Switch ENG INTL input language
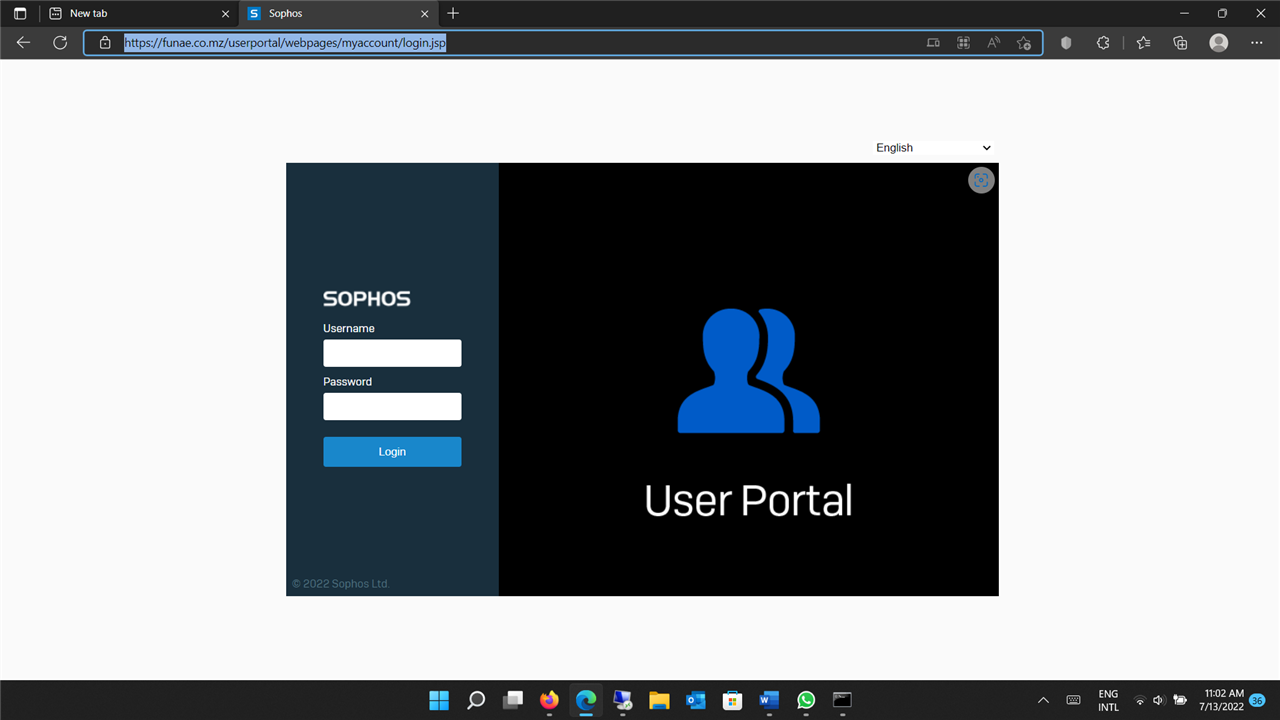The width and height of the screenshot is (1280, 720). point(1108,700)
